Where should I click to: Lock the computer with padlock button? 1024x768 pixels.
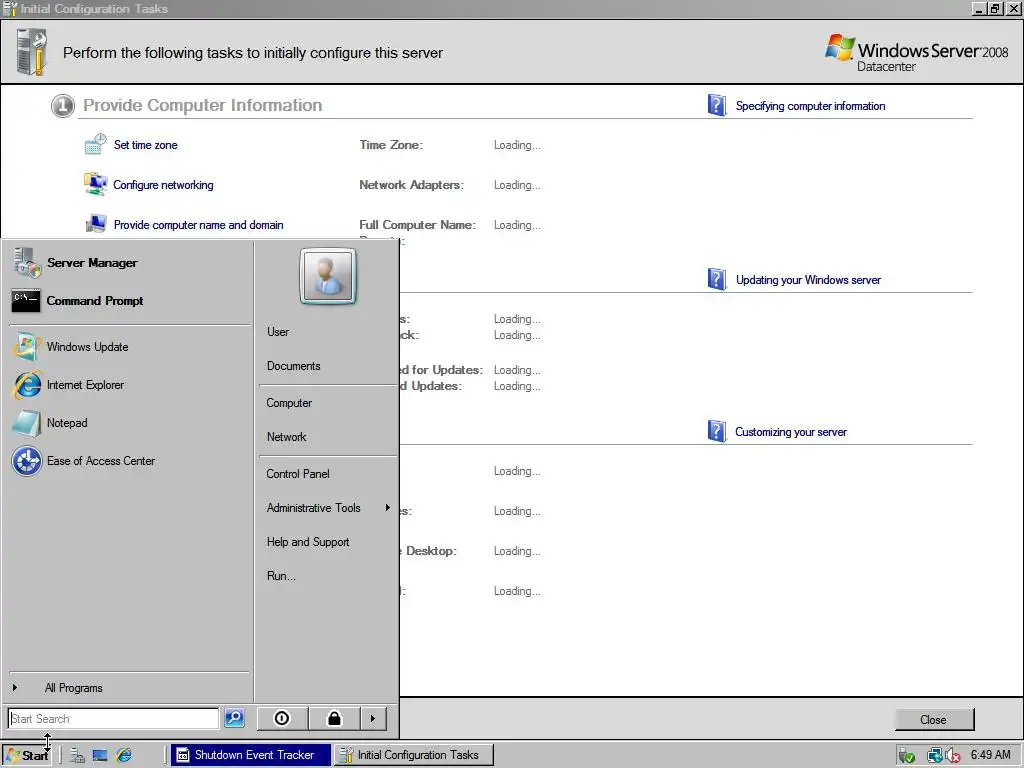(334, 718)
